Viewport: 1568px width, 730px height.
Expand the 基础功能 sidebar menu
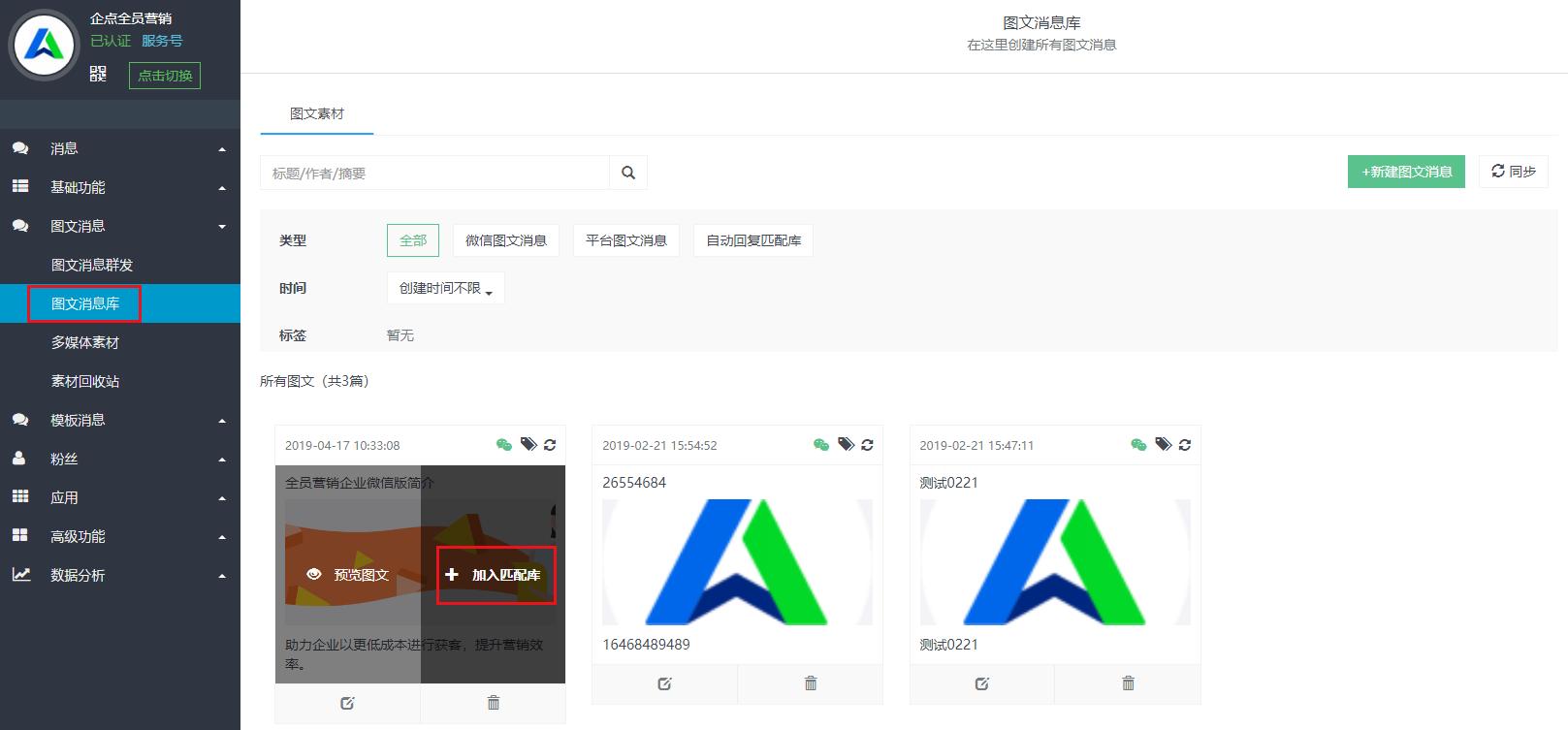tap(120, 187)
